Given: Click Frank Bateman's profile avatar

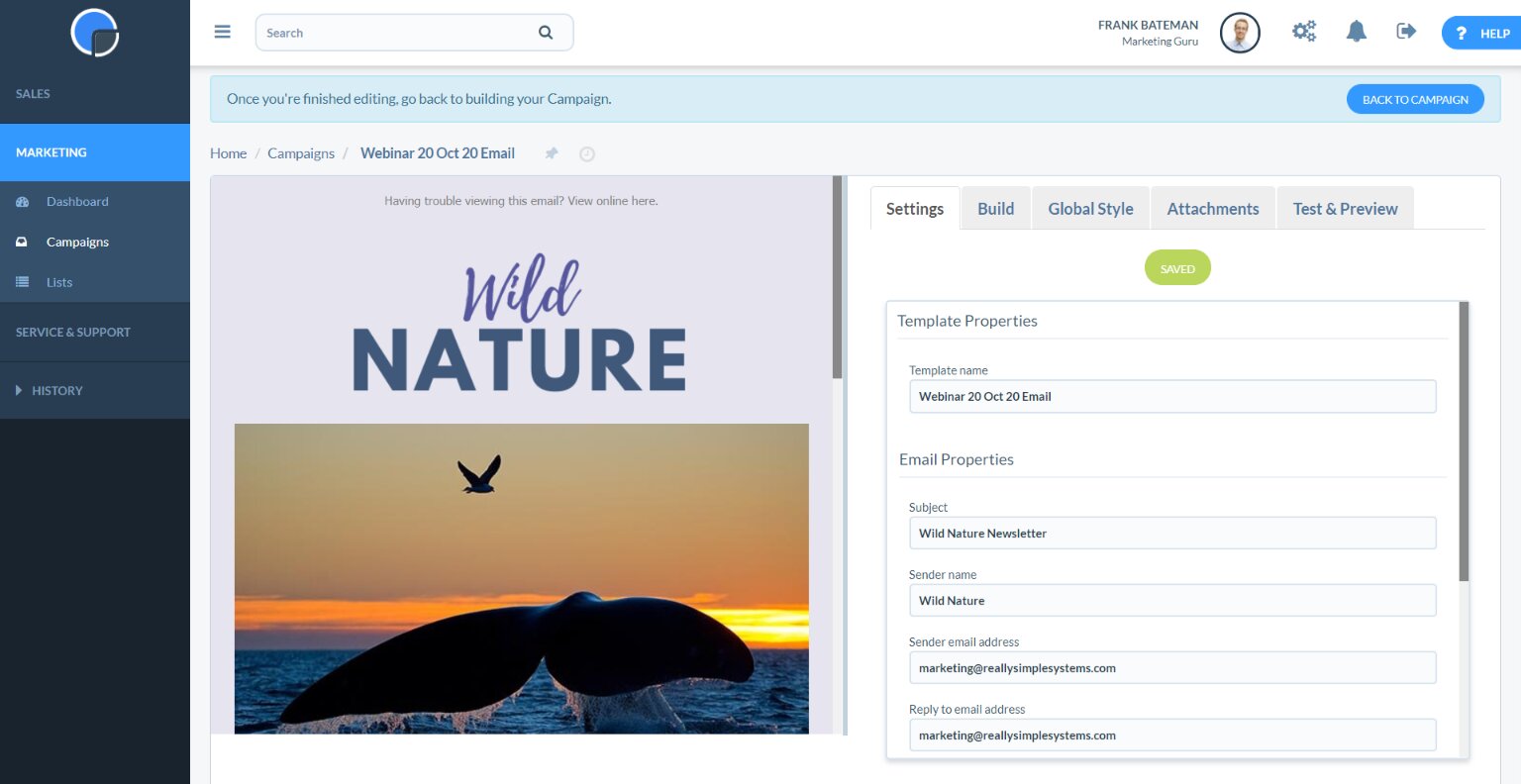Looking at the screenshot, I should (1240, 33).
